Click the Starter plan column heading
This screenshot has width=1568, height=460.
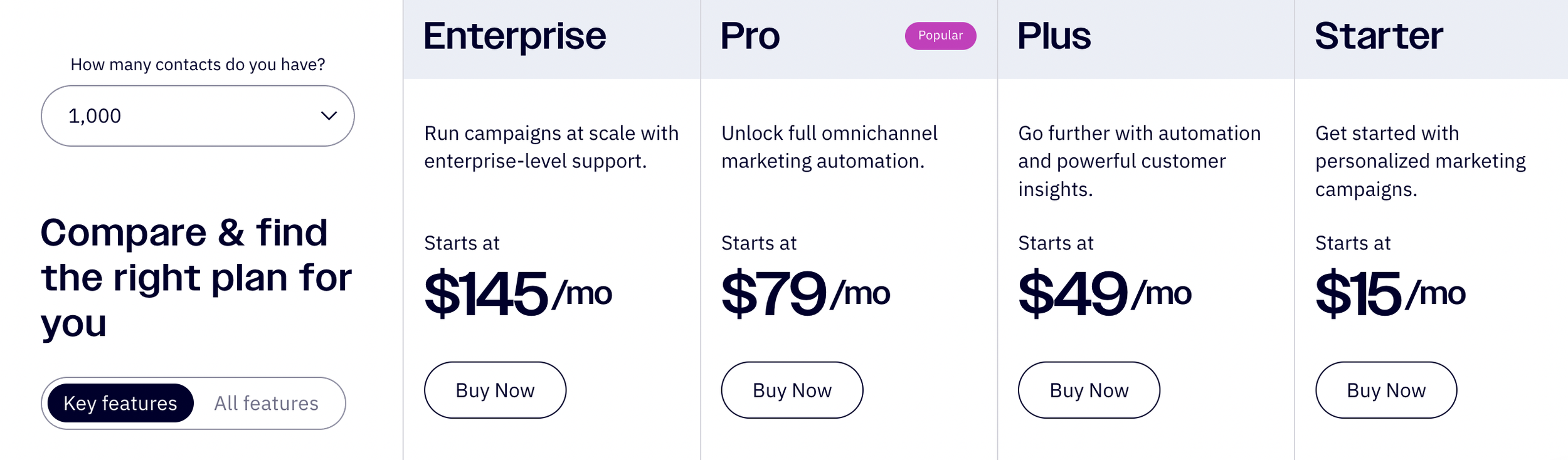[1379, 36]
